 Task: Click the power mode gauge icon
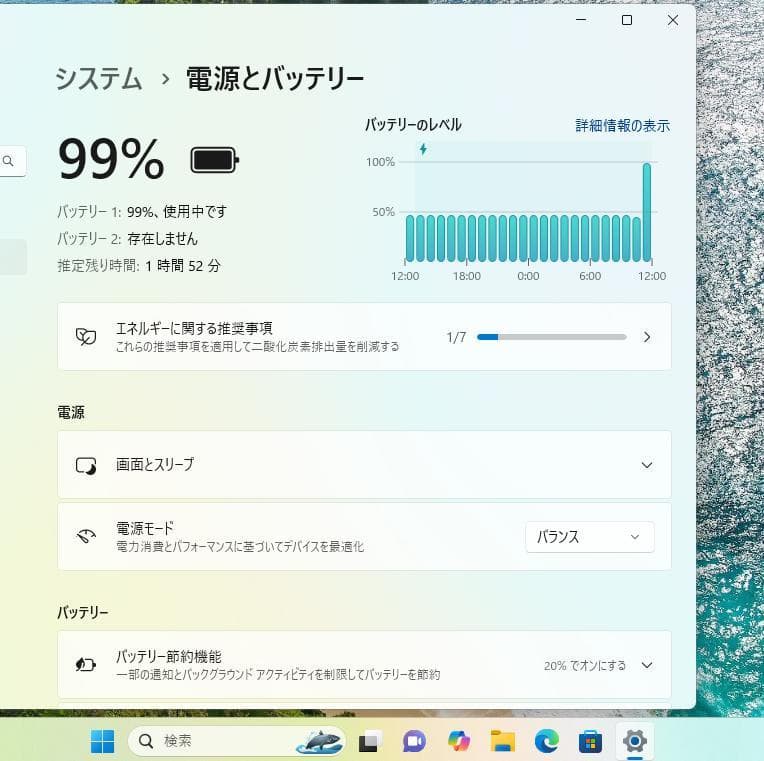tap(86, 536)
